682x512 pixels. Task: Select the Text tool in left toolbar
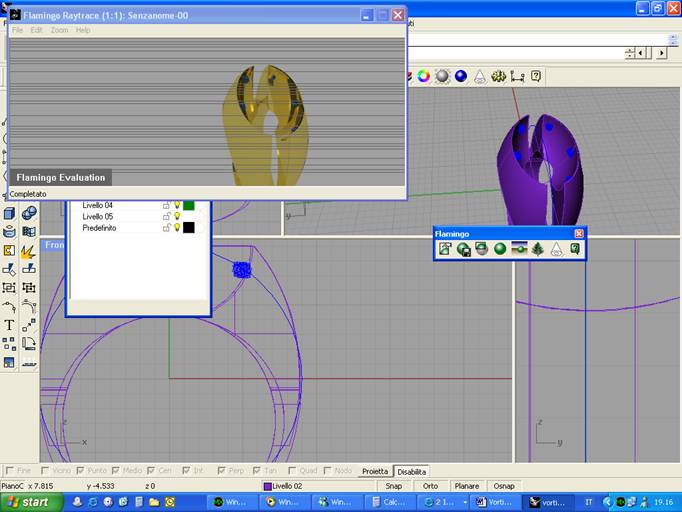click(x=9, y=325)
